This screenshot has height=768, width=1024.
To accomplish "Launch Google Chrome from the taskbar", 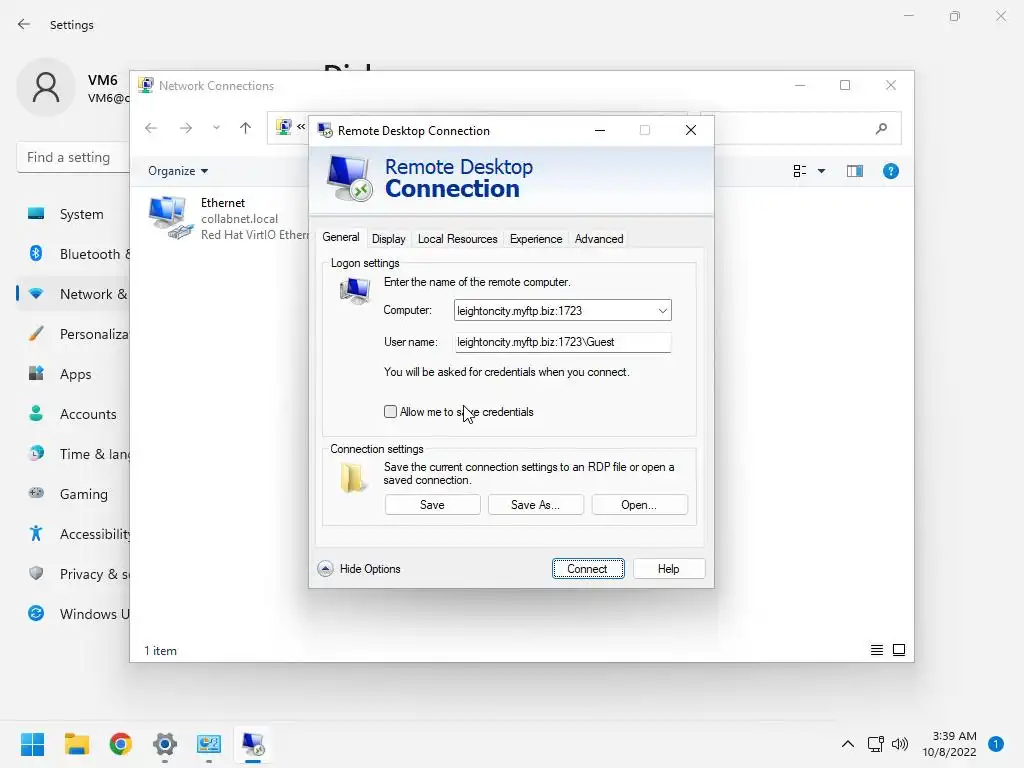I will [x=120, y=744].
